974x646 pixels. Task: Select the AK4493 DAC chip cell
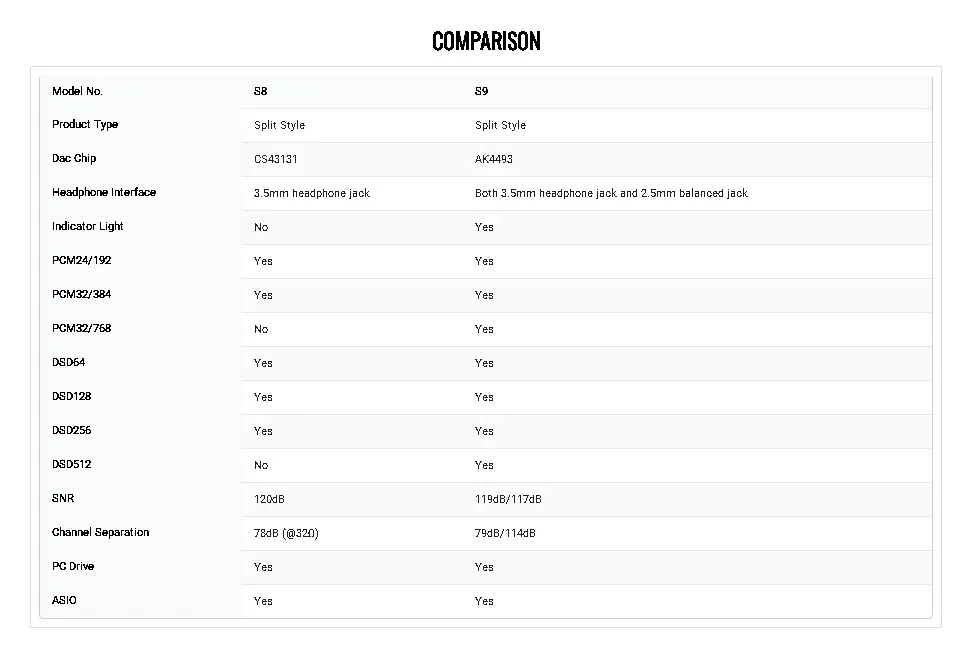click(x=494, y=159)
